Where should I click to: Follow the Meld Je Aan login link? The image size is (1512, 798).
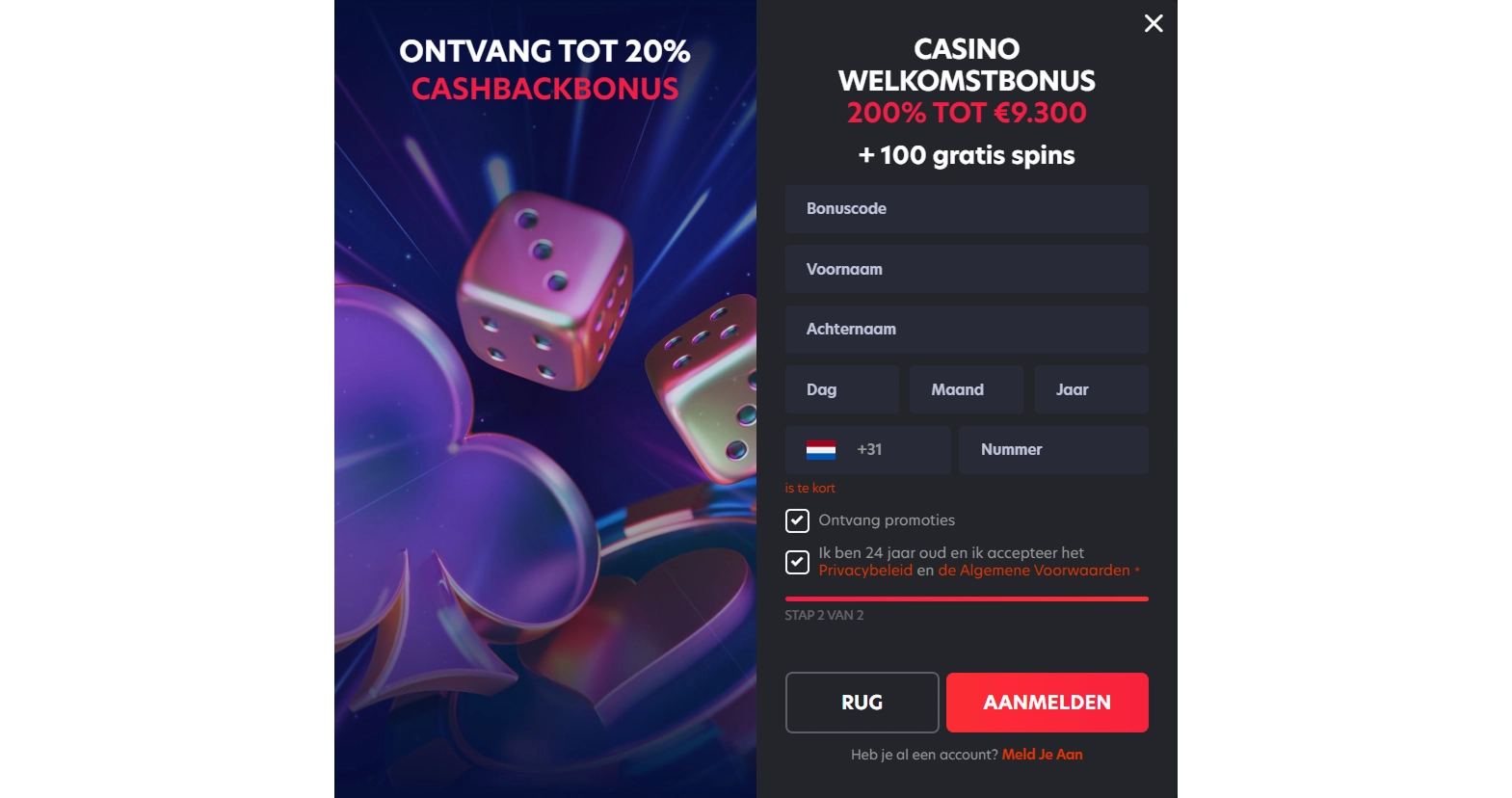(1043, 755)
